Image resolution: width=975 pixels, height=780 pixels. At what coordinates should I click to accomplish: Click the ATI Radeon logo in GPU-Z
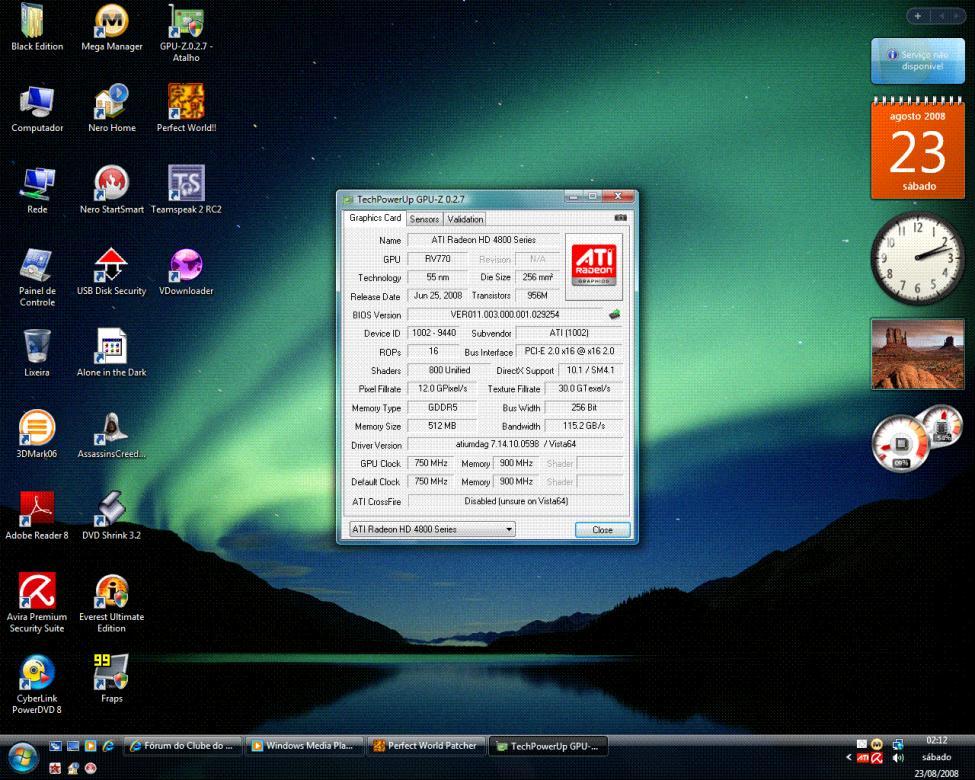[594, 265]
